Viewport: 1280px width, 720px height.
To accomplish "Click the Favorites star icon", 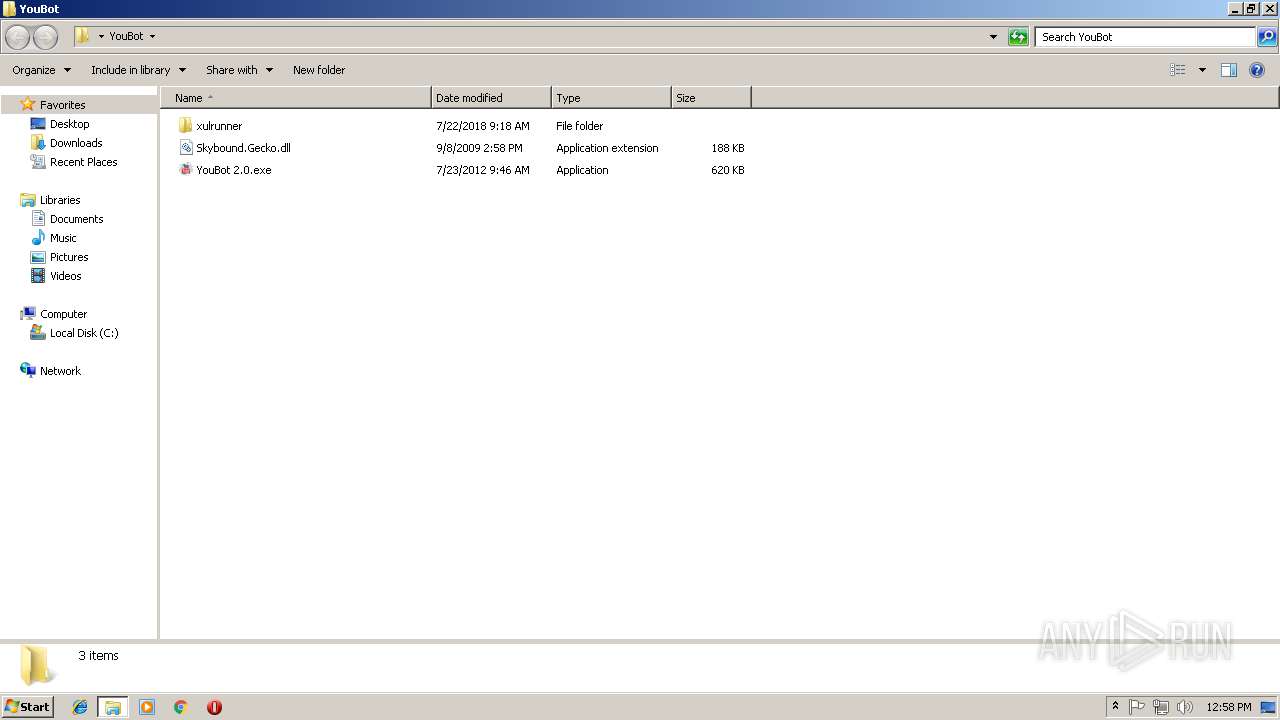I will 28,104.
